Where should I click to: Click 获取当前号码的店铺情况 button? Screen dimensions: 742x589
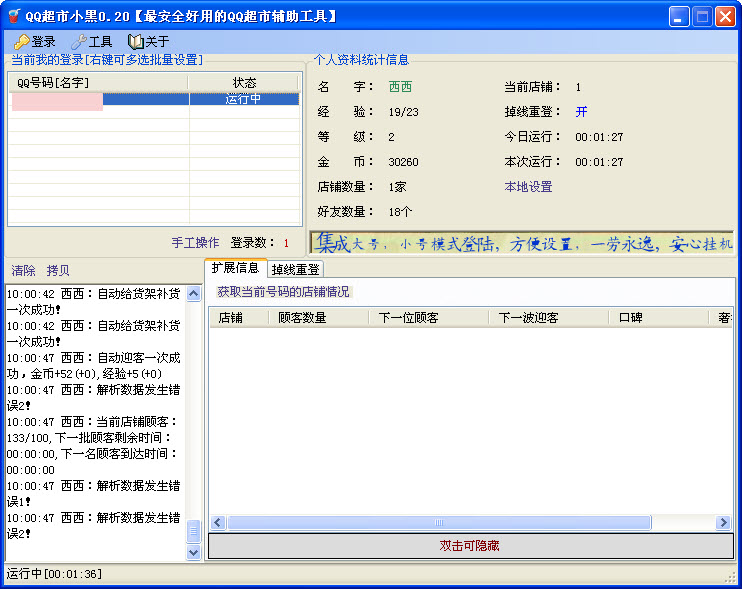pyautogui.click(x=283, y=292)
